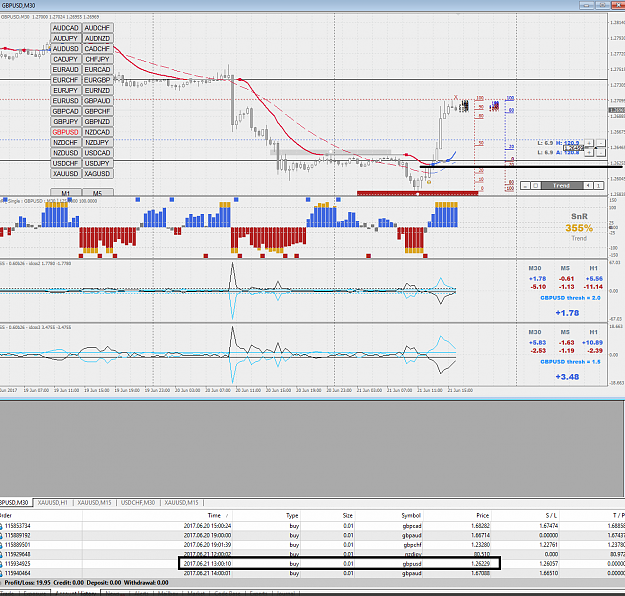Image resolution: width=625 pixels, height=596 pixels.
Task: Click the highlighted red GBPUSD button
Action: (66, 132)
